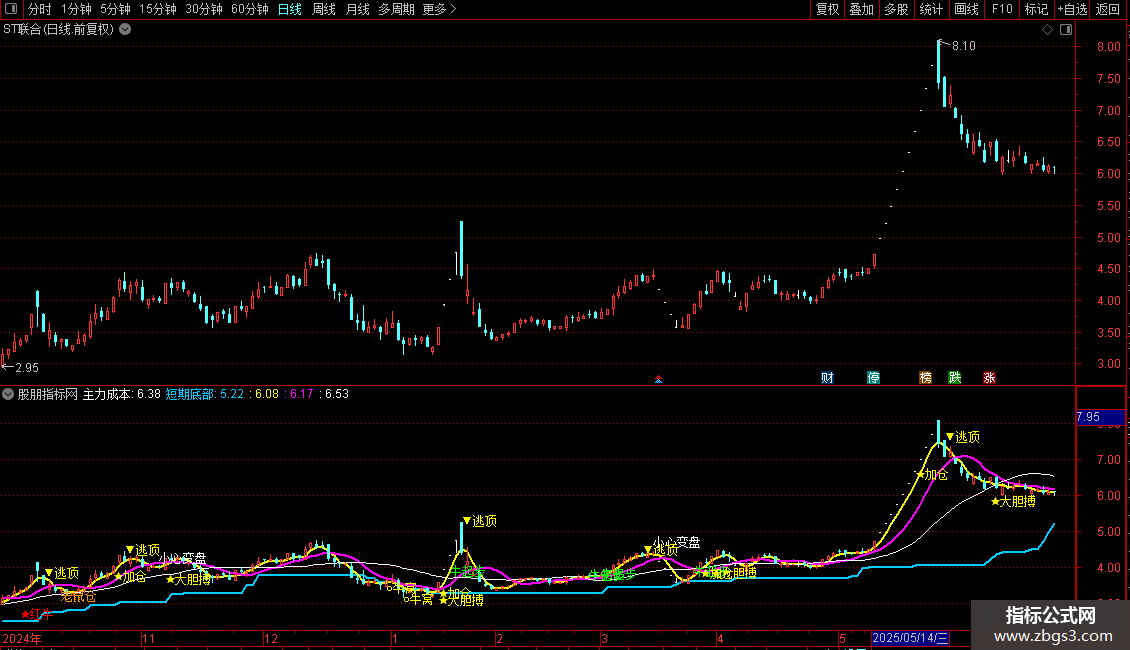Select the 1分钟 period tab

click(x=76, y=9)
